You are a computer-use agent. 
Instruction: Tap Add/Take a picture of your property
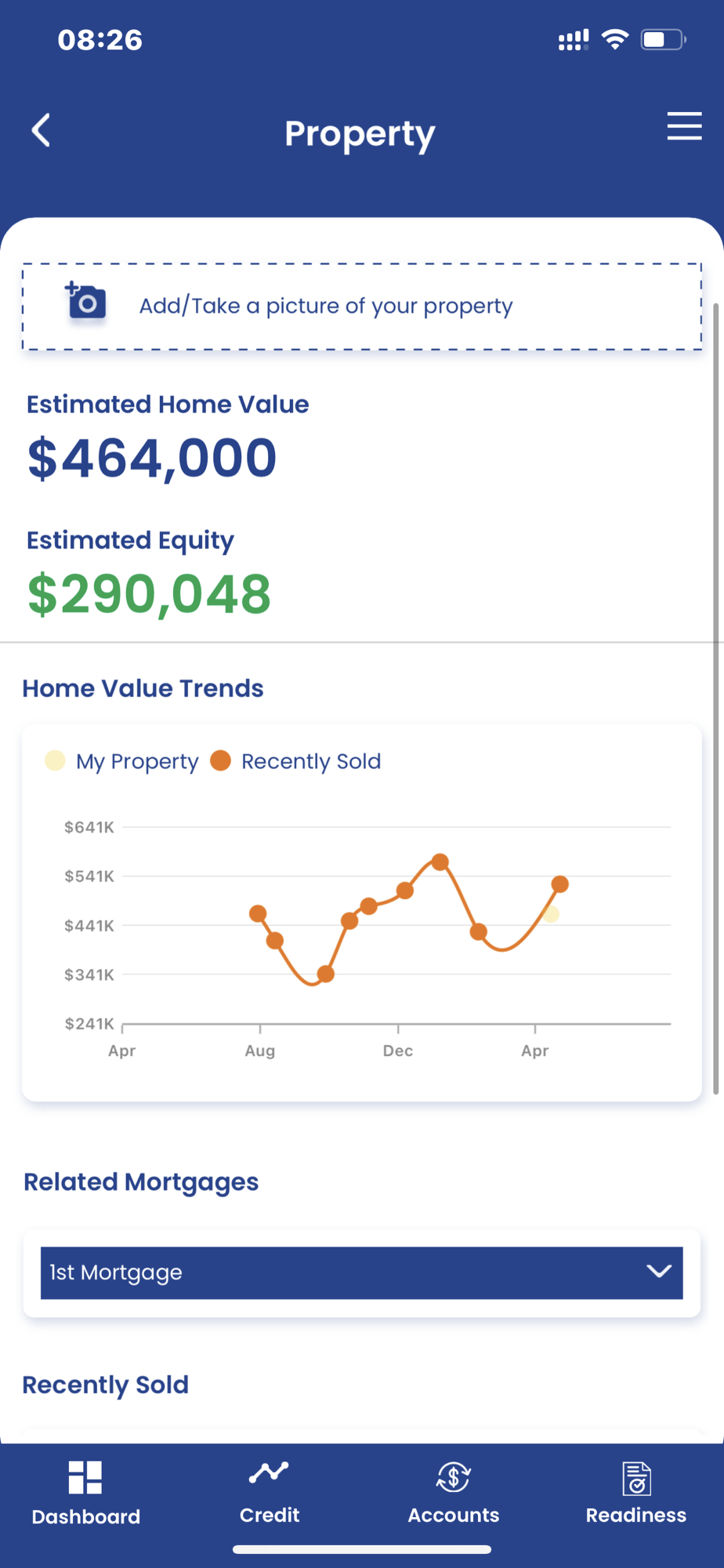tap(326, 306)
